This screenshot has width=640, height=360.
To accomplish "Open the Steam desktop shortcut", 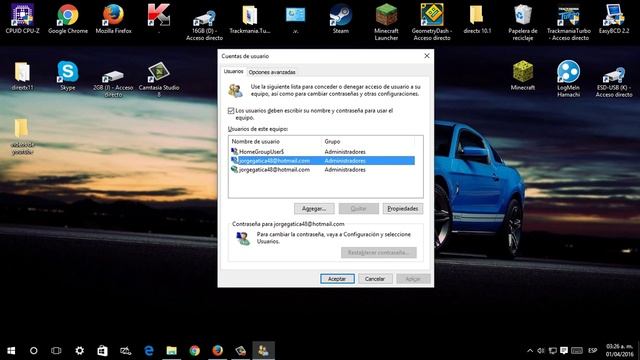I will click(x=340, y=18).
